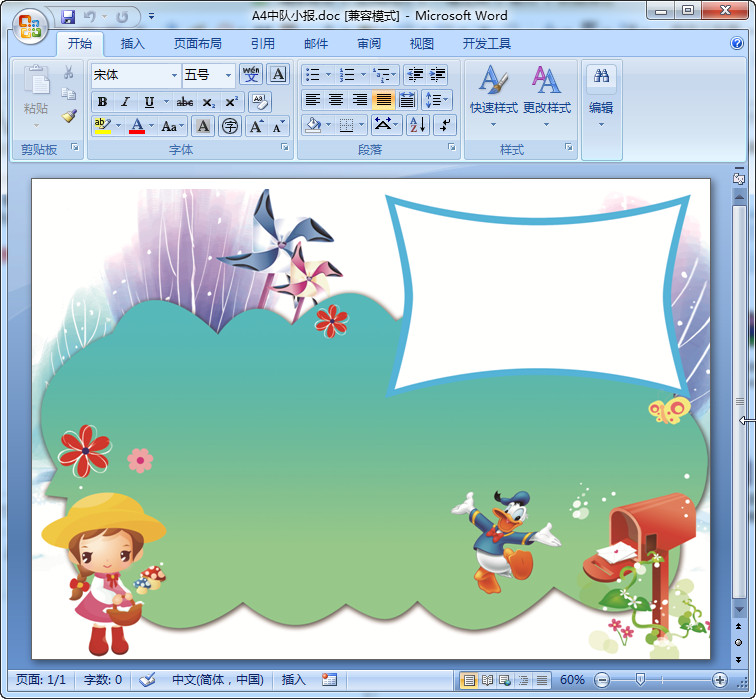Click the zoom slider handle
Viewport: 756px width, 699px height.
click(640, 680)
